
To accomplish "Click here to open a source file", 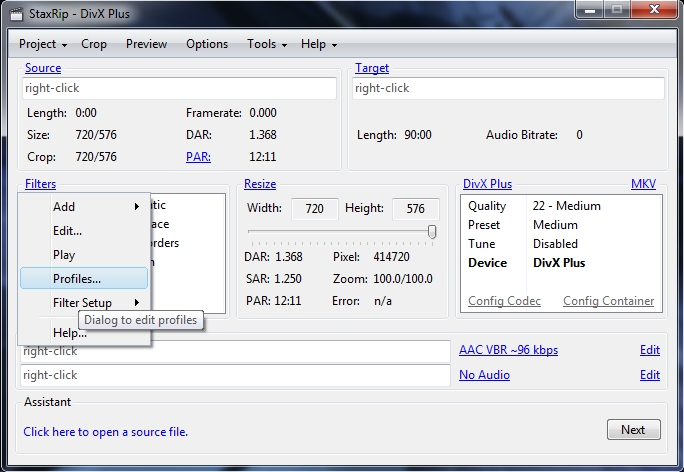I will point(106,432).
